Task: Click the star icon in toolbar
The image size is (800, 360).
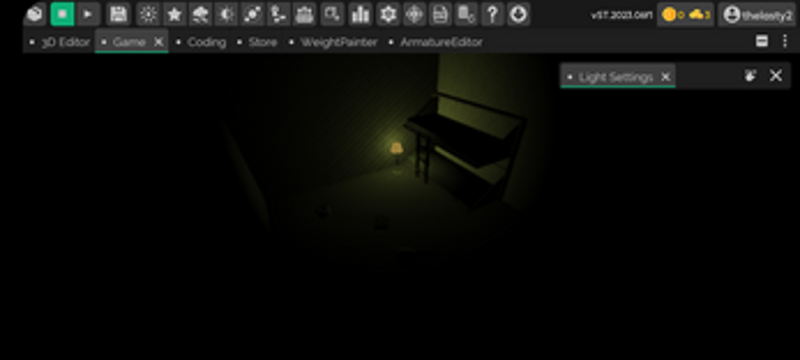Action: click(x=174, y=14)
